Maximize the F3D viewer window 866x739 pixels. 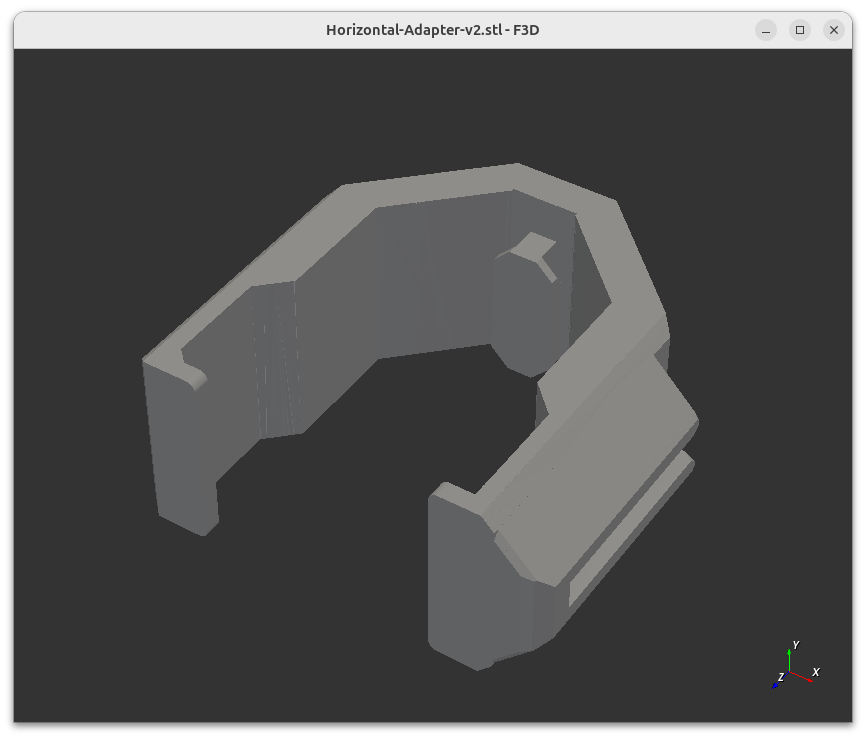coord(800,30)
